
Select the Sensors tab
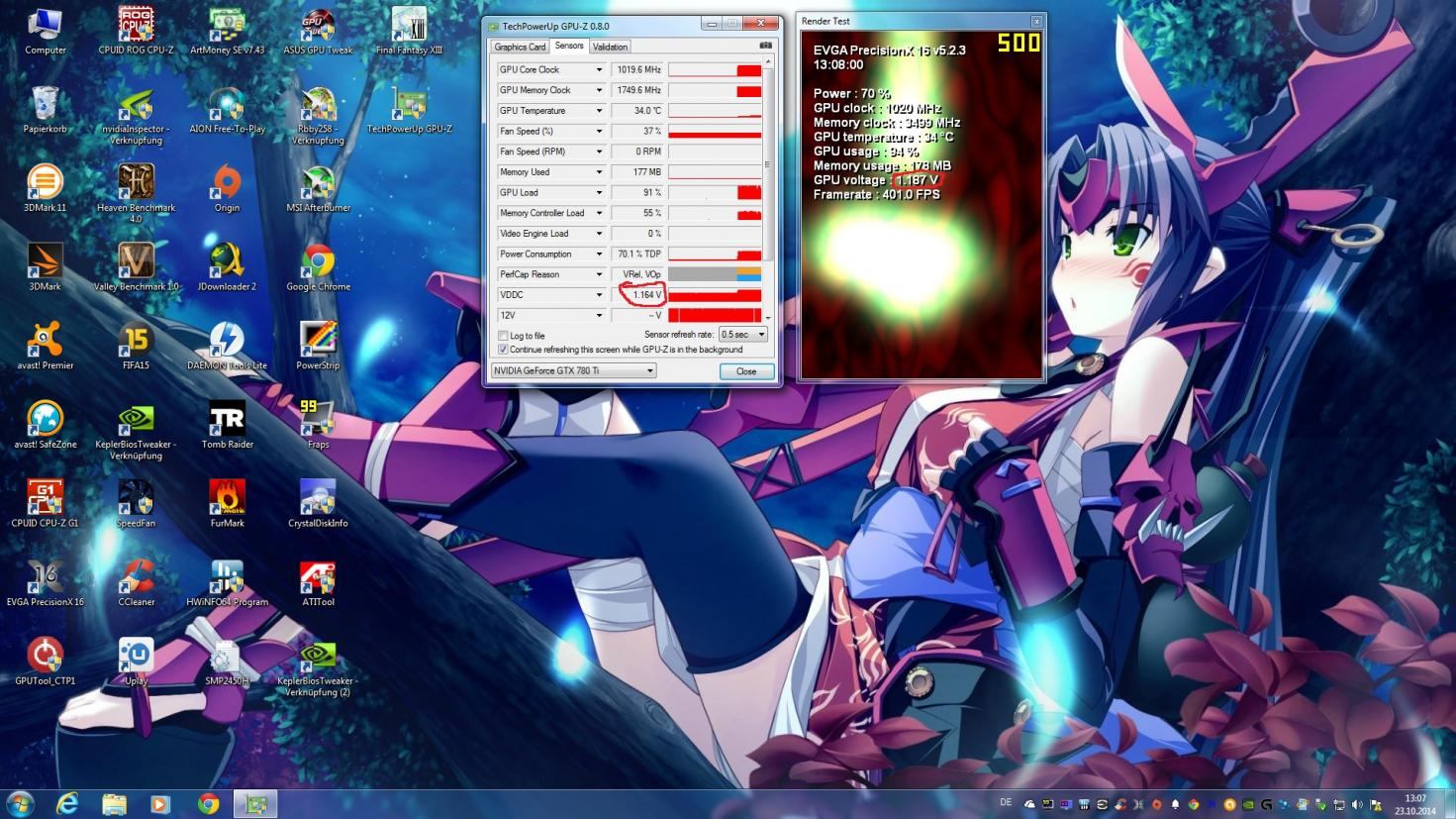coord(569,46)
